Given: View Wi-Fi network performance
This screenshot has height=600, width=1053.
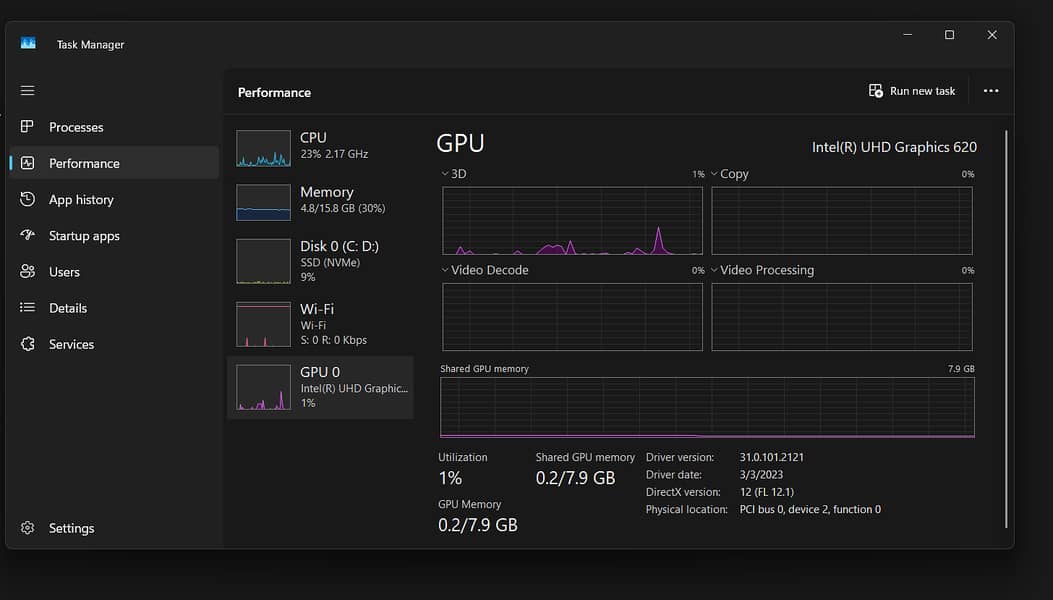Looking at the screenshot, I should tap(320, 324).
